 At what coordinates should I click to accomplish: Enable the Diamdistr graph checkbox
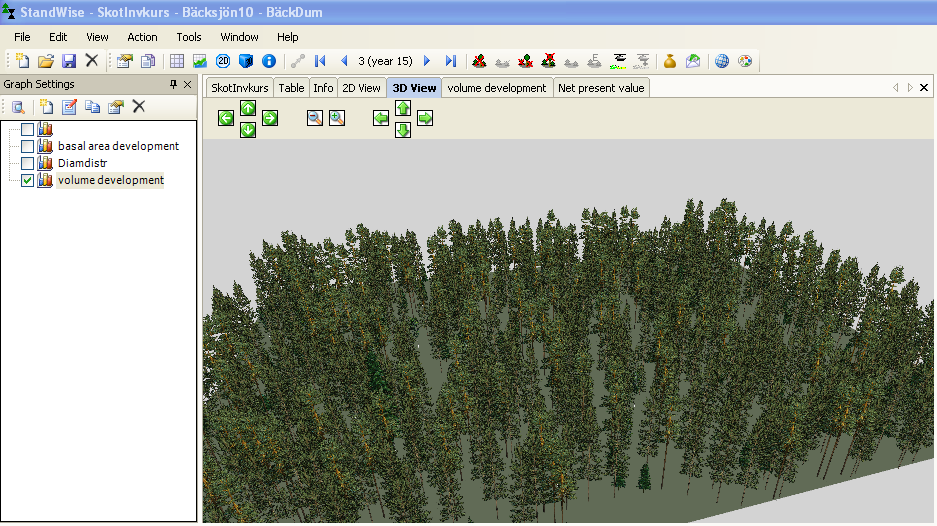pyautogui.click(x=27, y=163)
